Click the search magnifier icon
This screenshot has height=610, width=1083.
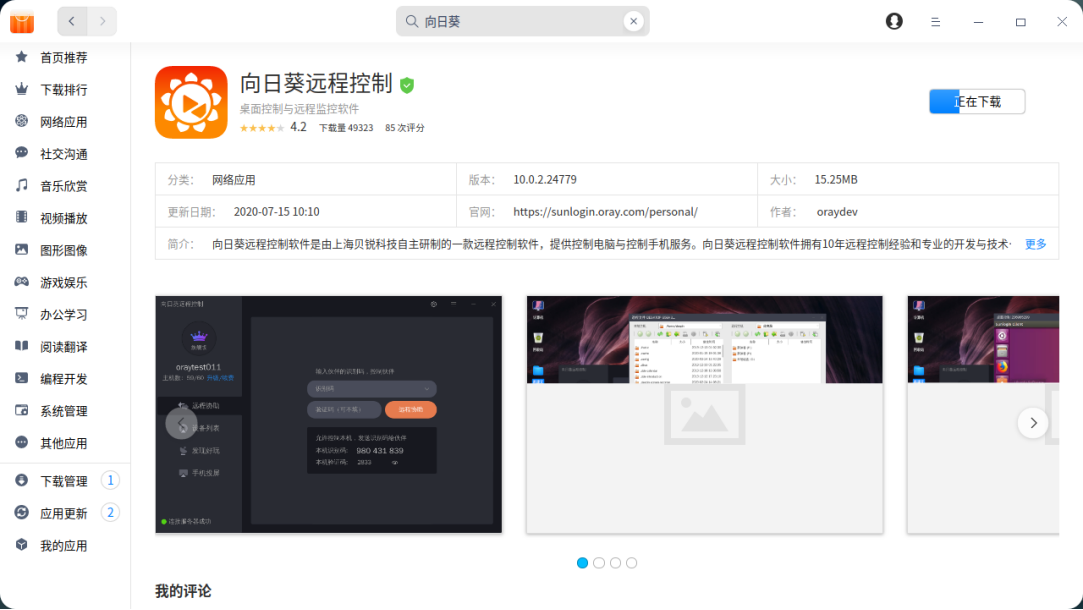pyautogui.click(x=412, y=21)
